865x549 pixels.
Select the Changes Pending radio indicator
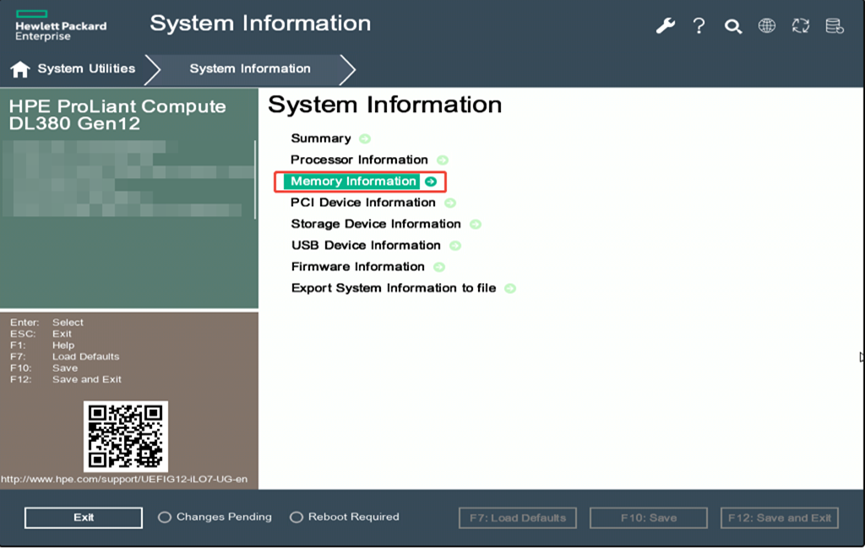coord(165,518)
